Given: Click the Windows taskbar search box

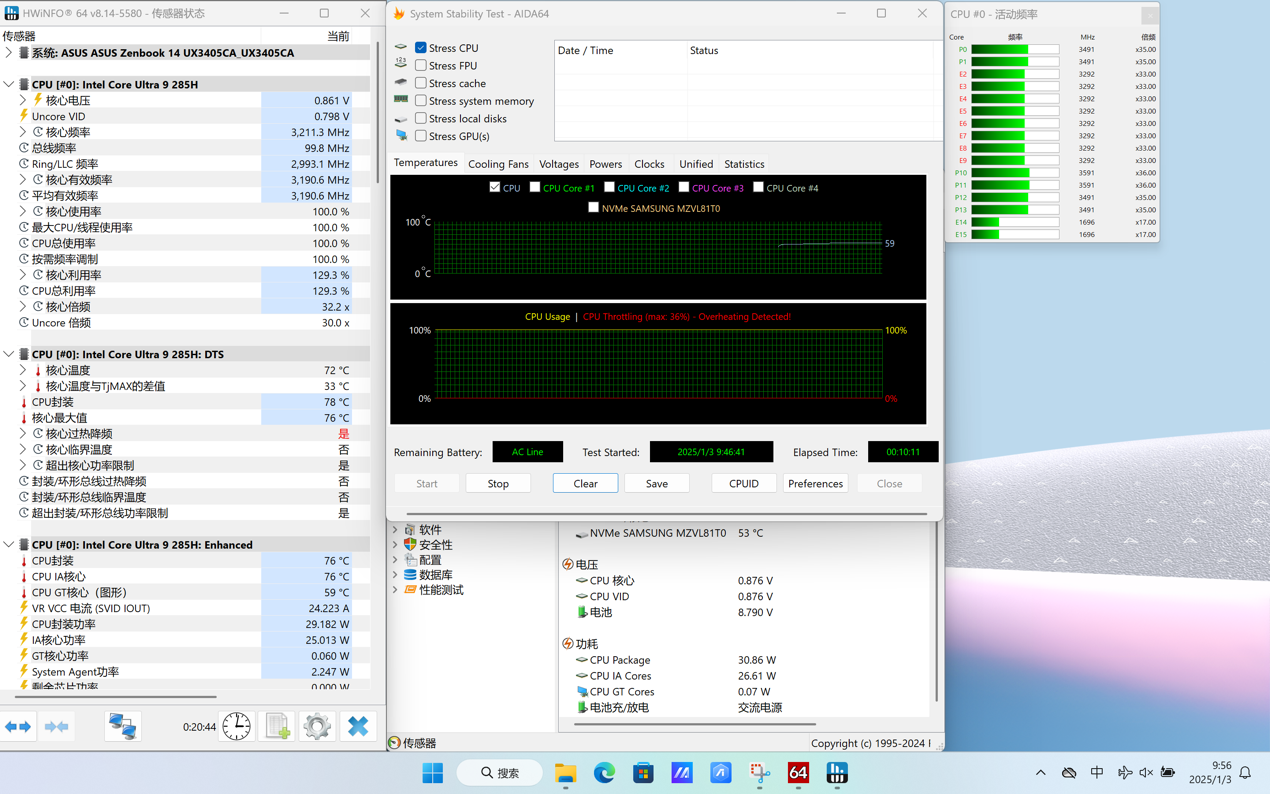Looking at the screenshot, I should (x=501, y=773).
